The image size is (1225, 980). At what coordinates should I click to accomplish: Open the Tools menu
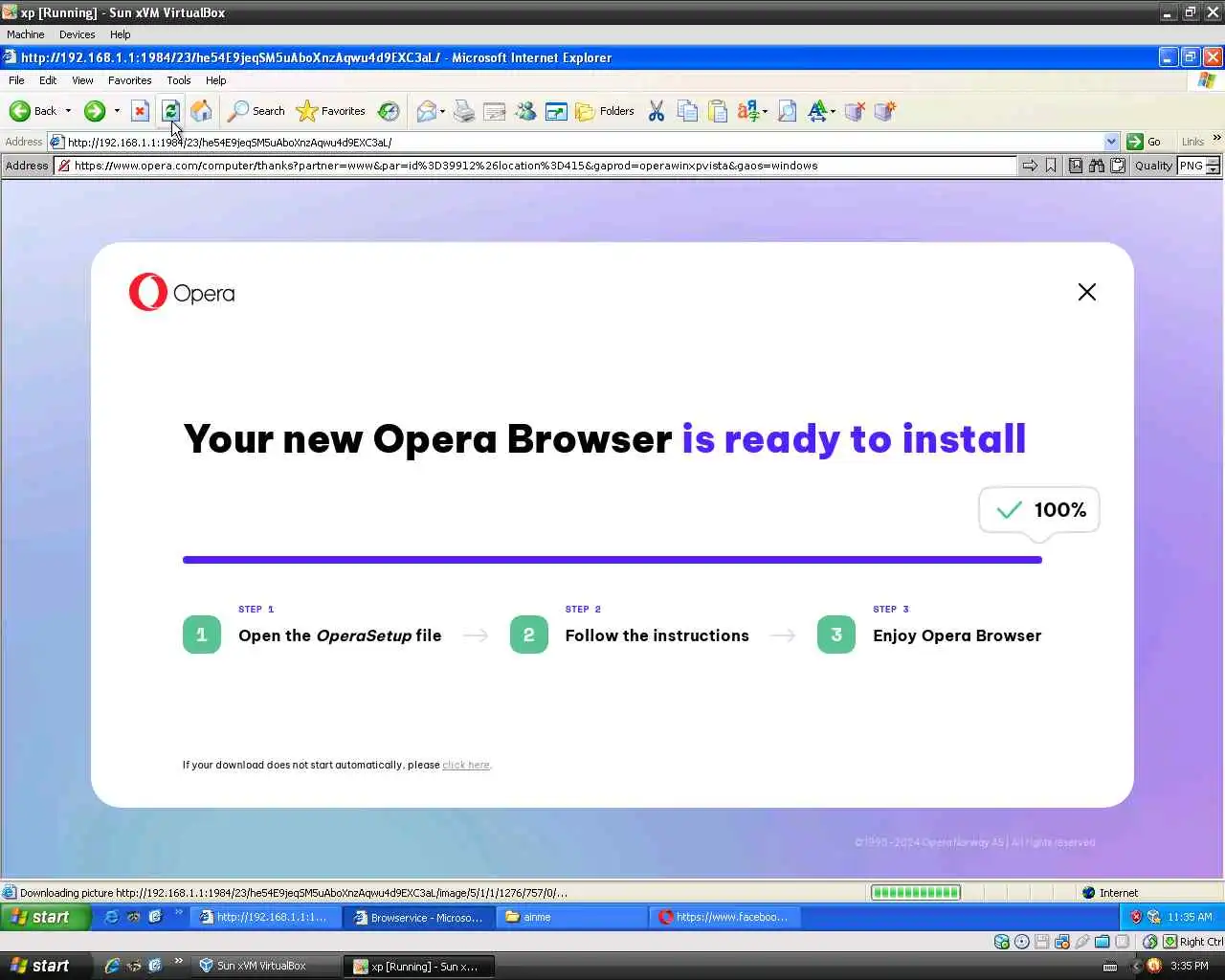[x=179, y=80]
